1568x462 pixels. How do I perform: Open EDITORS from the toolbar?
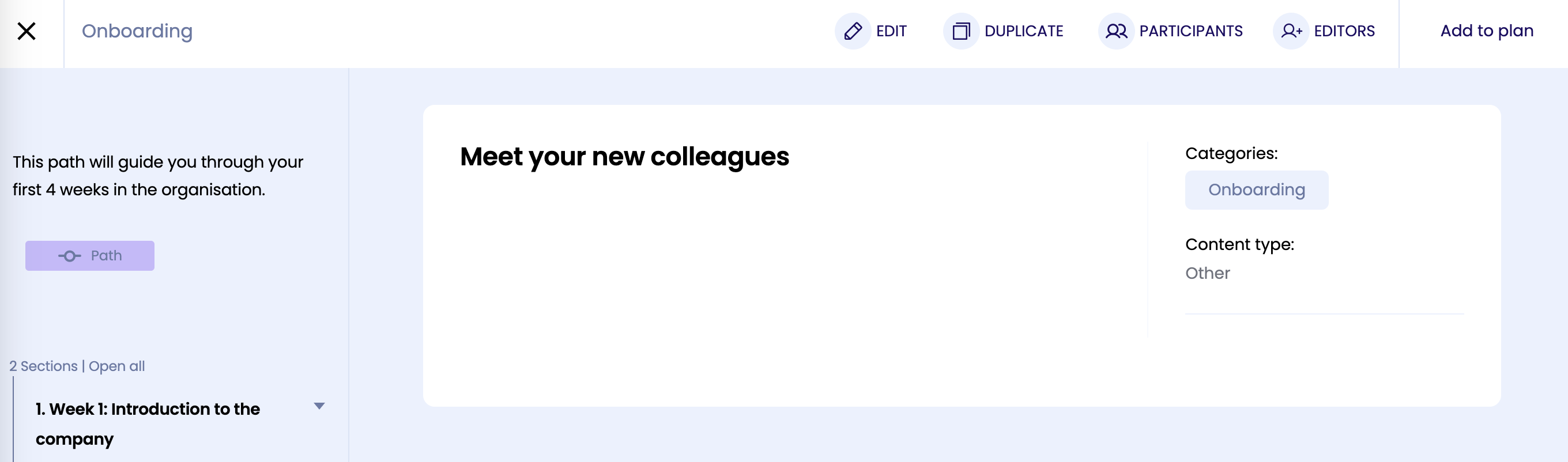click(1344, 31)
